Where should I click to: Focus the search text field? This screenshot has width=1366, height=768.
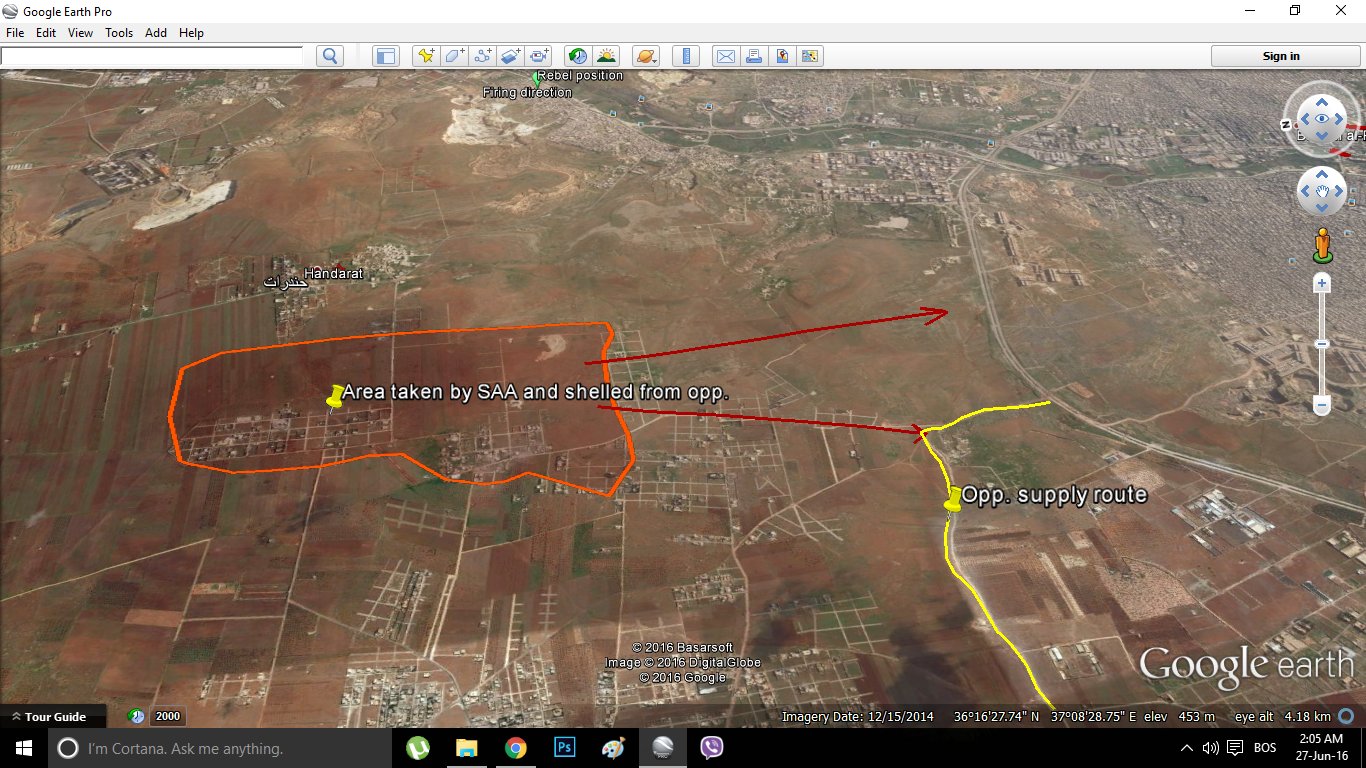151,56
